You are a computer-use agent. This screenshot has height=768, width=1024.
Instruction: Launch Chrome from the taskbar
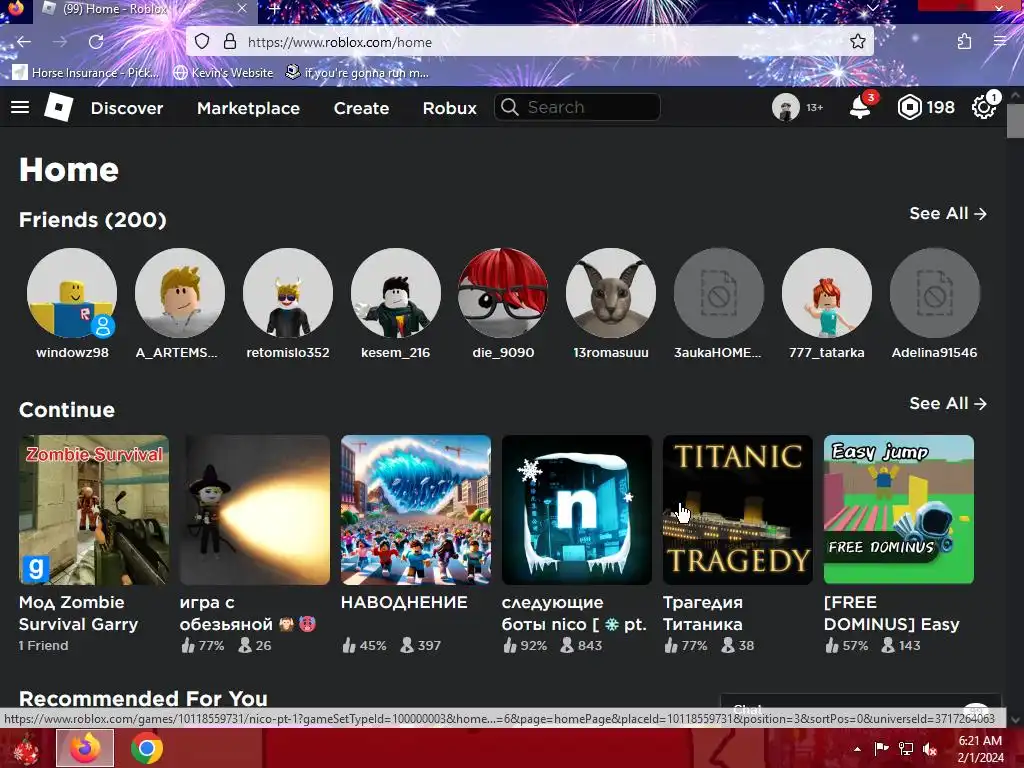tap(147, 748)
